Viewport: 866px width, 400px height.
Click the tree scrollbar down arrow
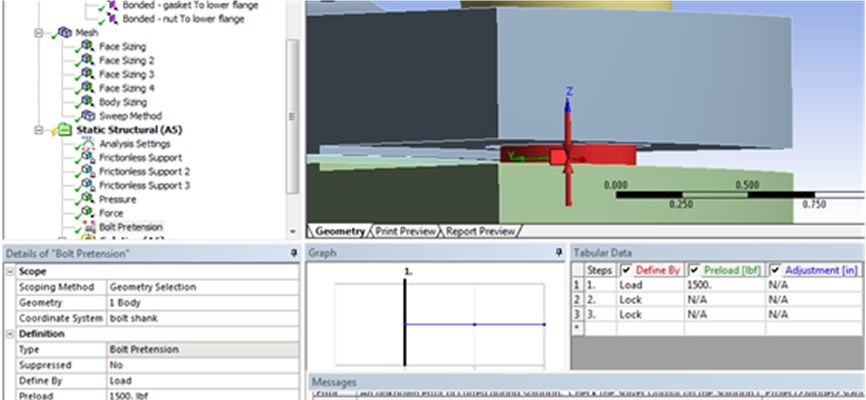coord(293,231)
